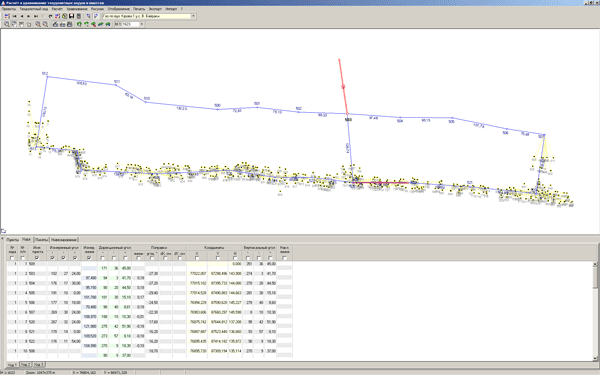Check the 'Имя пункта' column checkbox
Viewport: 600px width, 375px height.
coord(37,258)
